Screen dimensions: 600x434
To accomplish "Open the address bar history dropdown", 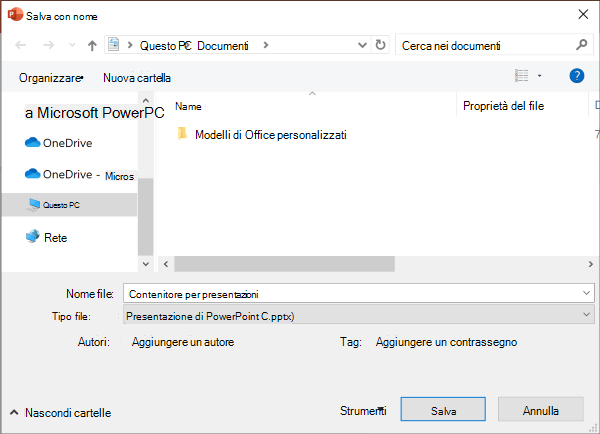I will coord(362,45).
